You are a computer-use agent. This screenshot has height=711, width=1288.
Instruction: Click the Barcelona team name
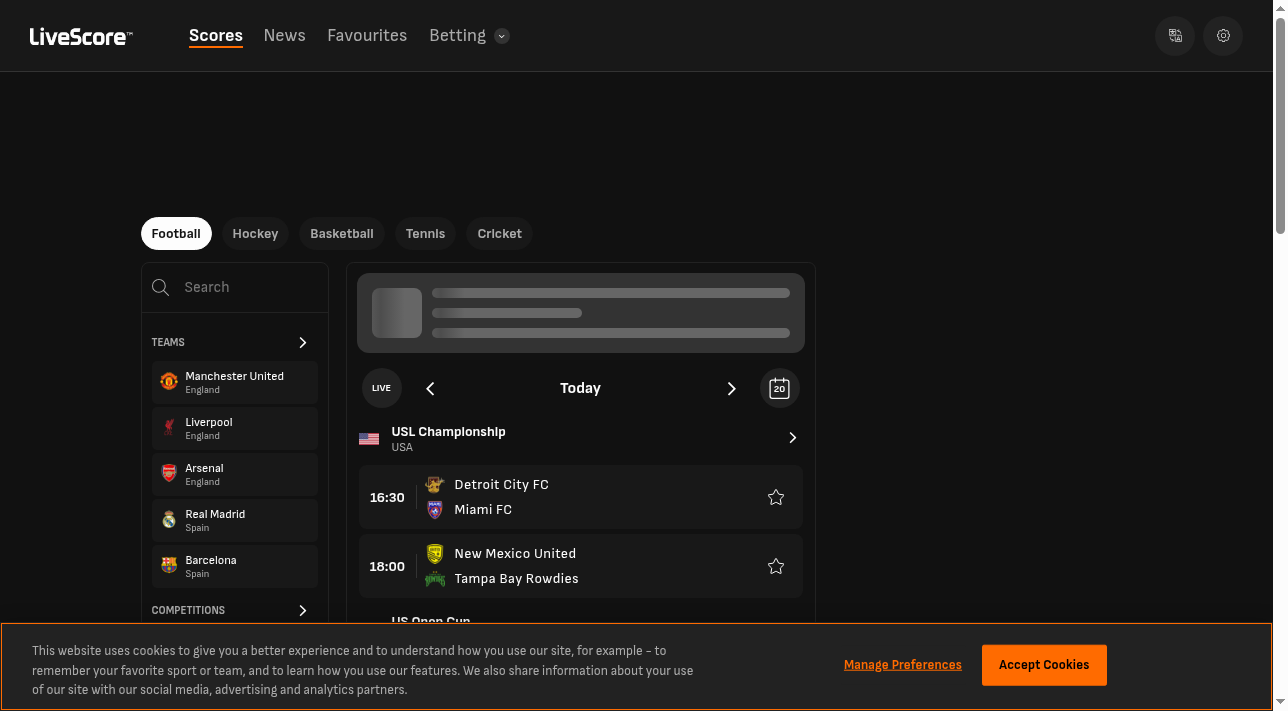pyautogui.click(x=211, y=560)
